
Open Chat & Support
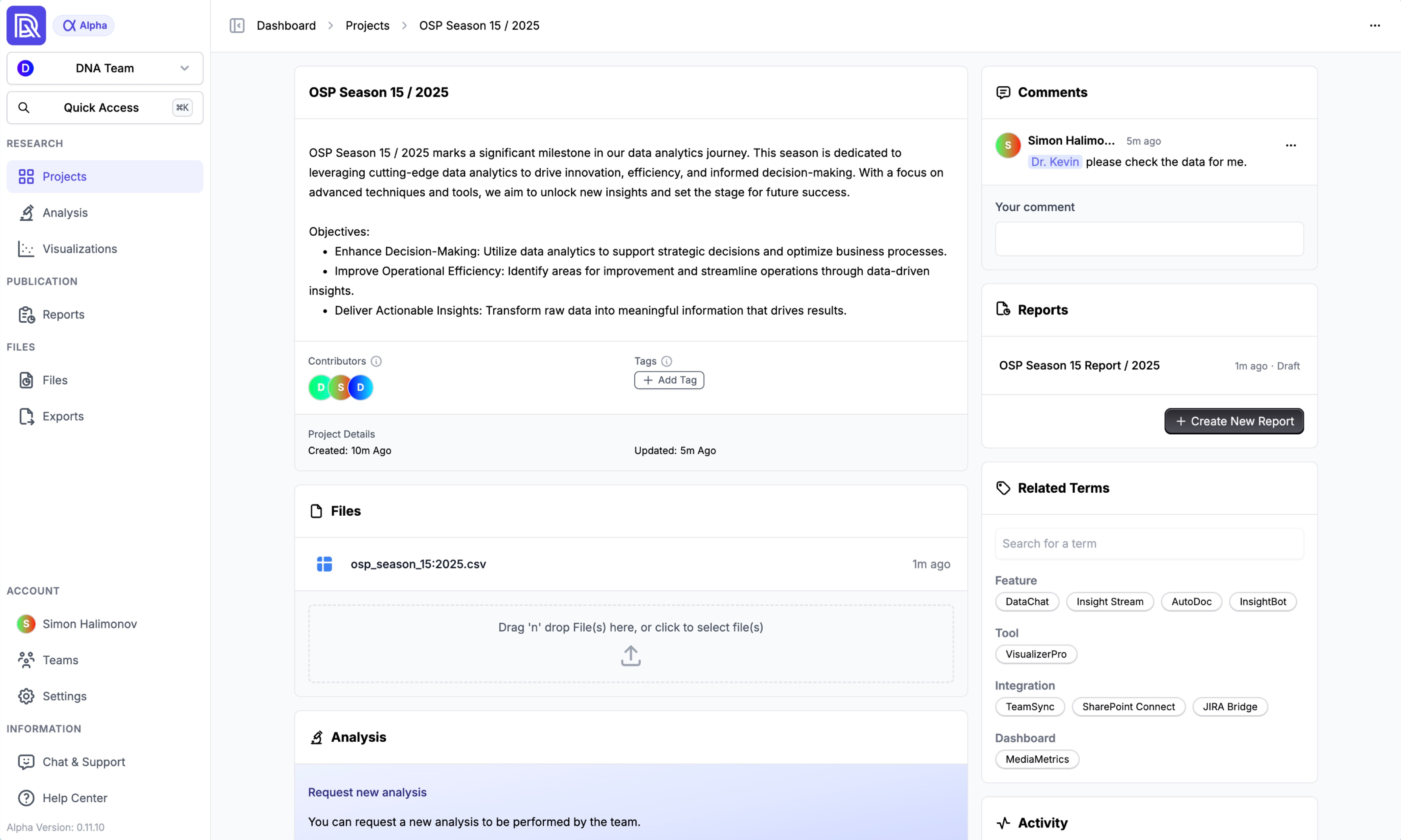coord(84,761)
